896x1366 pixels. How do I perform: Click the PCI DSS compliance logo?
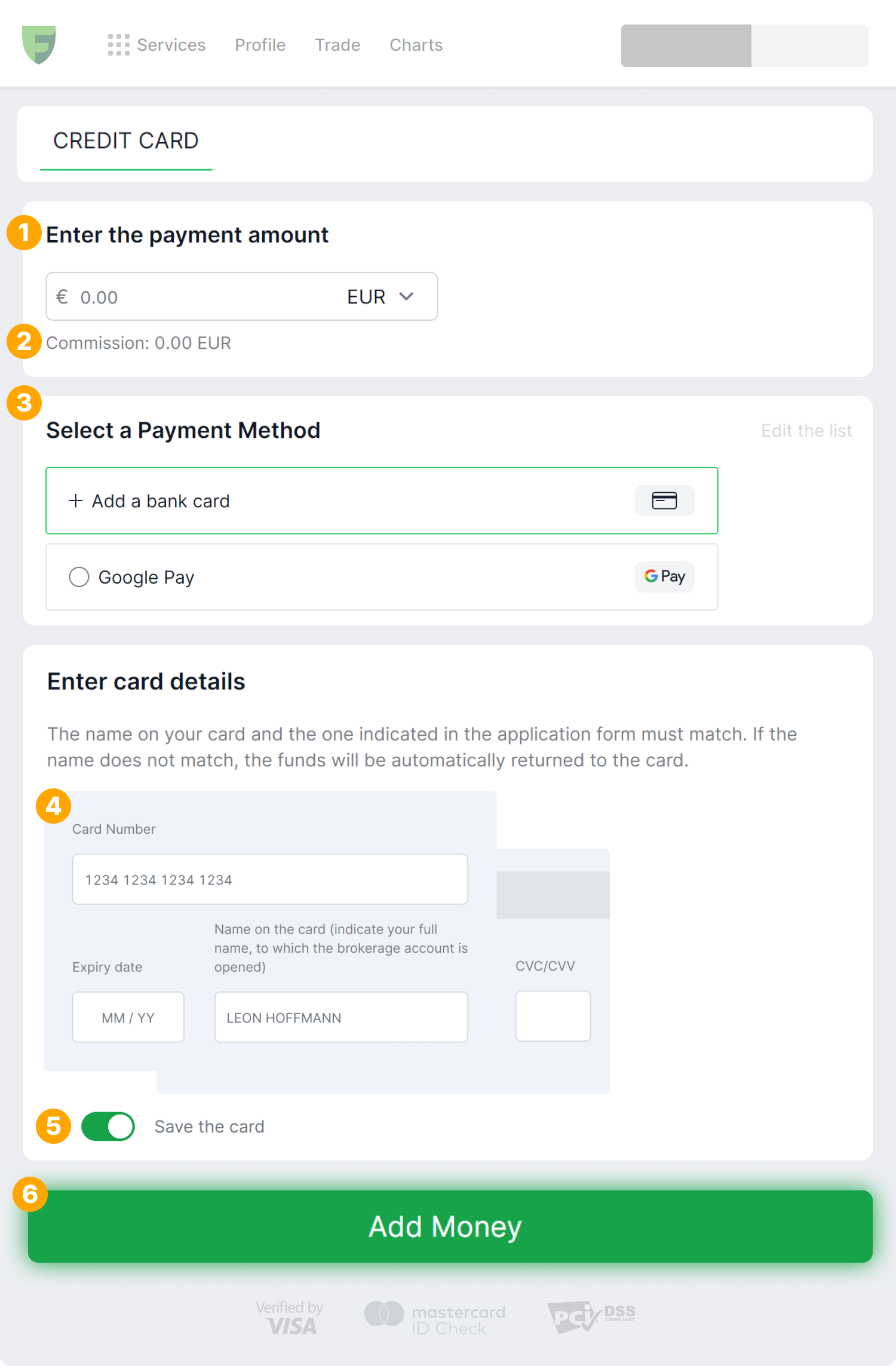click(x=591, y=1316)
